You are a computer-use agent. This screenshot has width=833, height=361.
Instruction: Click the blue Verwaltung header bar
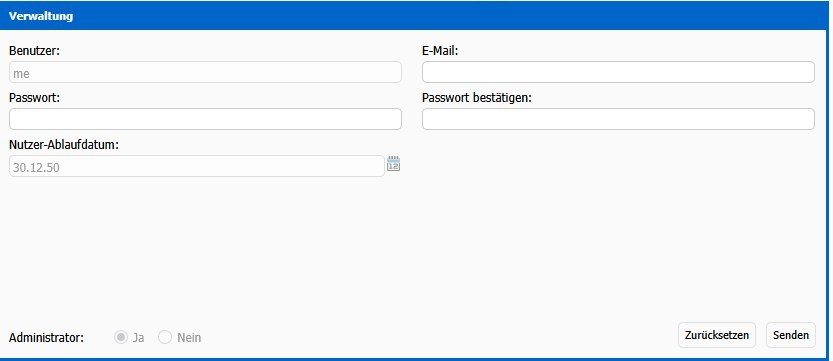pyautogui.click(x=416, y=16)
